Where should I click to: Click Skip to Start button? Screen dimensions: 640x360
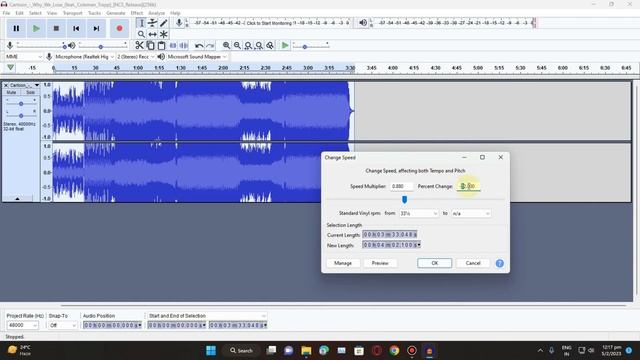pos(76,29)
